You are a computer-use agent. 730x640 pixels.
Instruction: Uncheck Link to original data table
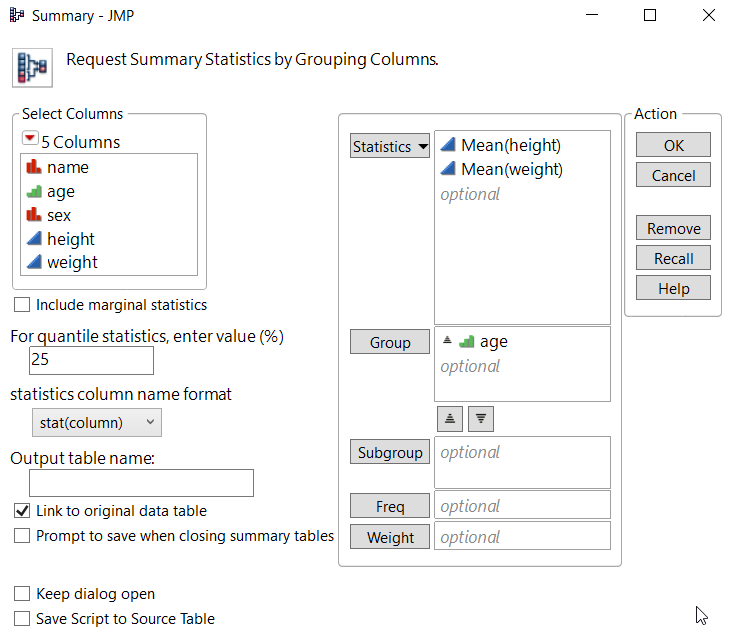[x=22, y=511]
